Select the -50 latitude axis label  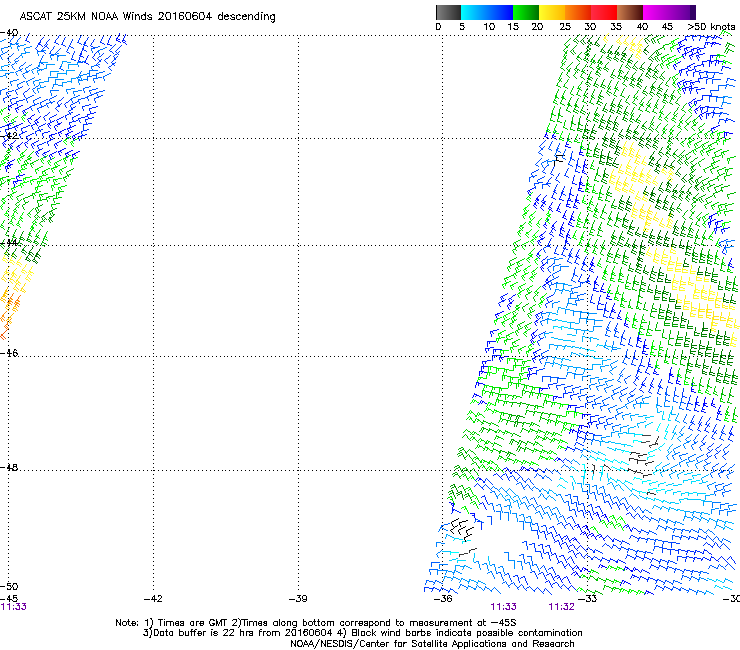(9, 587)
